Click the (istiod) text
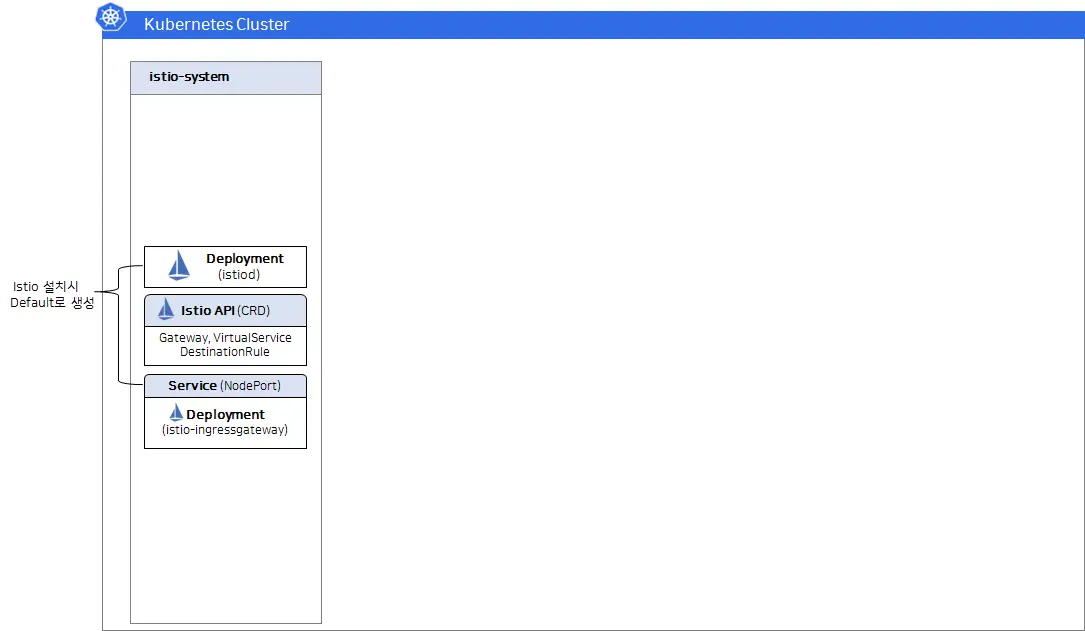Screen dimensions: 1085x631 pos(239,274)
